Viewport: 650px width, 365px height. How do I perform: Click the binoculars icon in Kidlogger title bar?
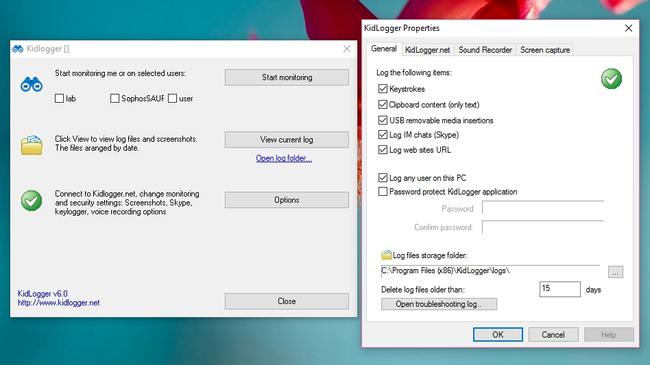17,49
